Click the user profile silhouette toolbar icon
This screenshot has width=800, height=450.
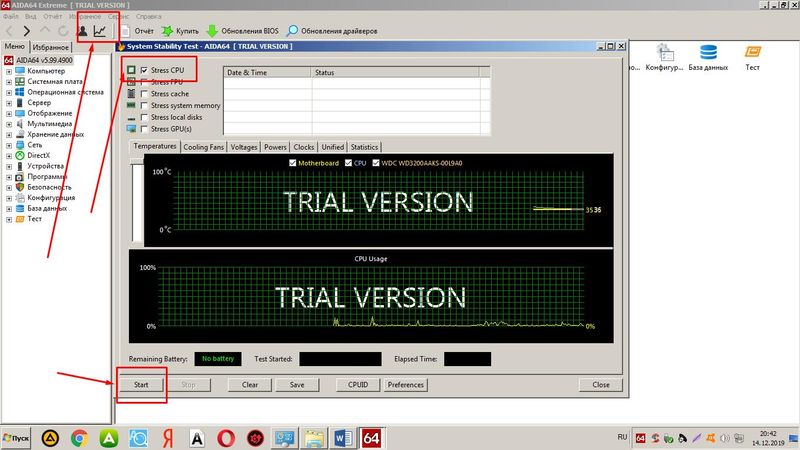tap(83, 31)
